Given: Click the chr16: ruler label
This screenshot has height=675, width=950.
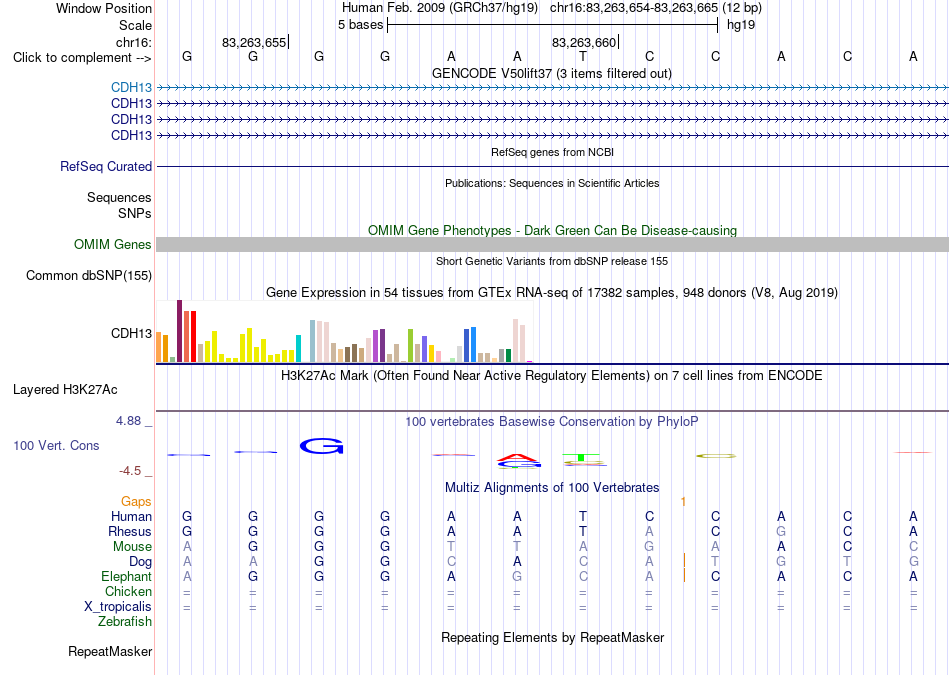Looking at the screenshot, I should [134, 42].
